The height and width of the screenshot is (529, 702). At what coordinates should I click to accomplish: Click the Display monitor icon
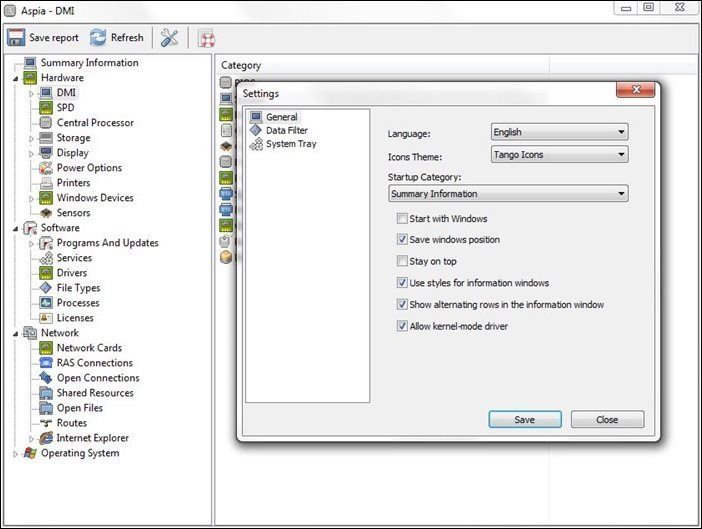click(x=46, y=153)
